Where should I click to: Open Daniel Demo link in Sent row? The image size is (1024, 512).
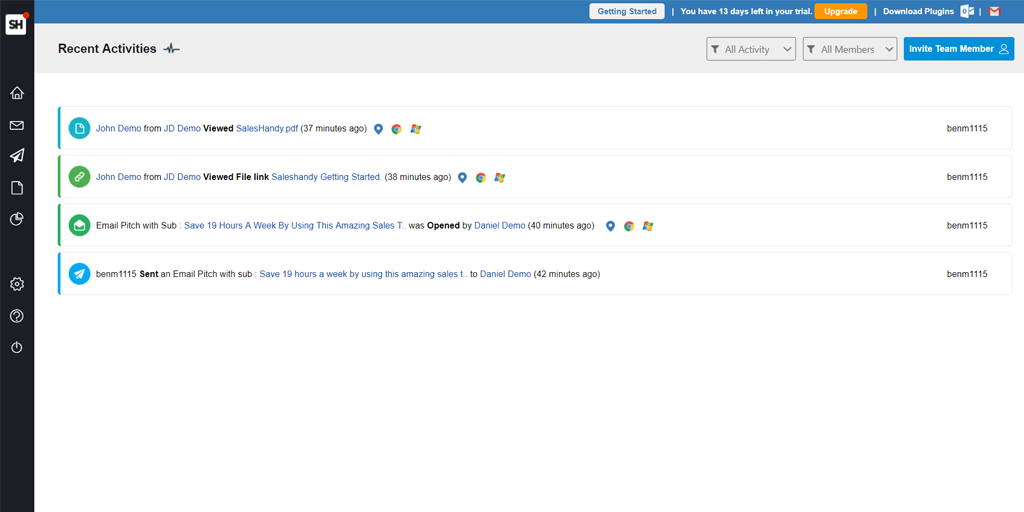coord(505,274)
